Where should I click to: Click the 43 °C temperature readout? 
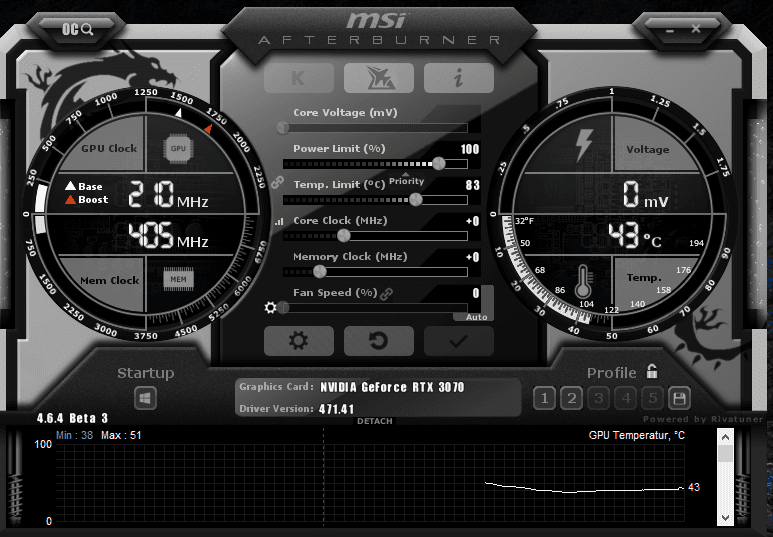(x=634, y=235)
